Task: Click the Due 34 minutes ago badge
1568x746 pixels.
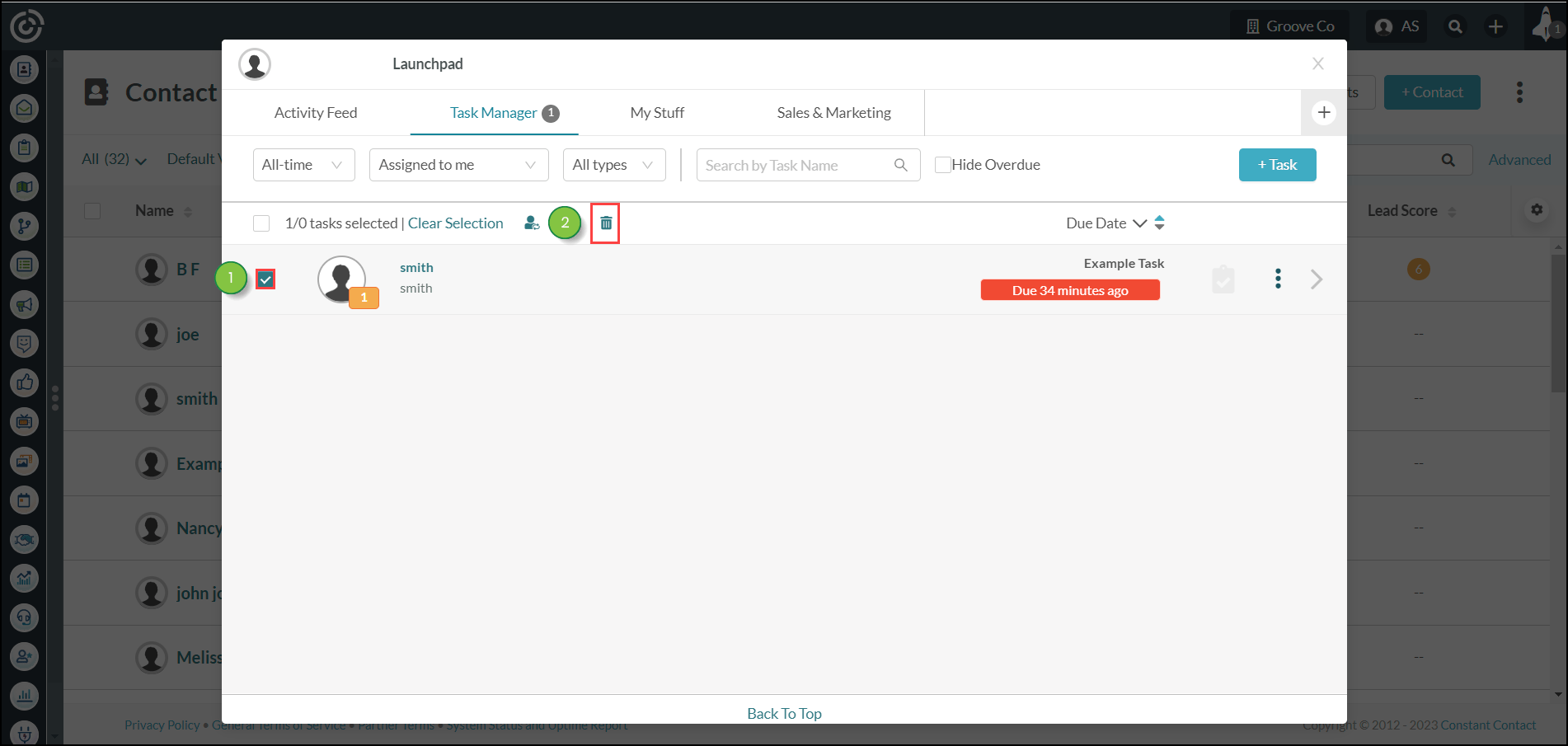Action: tap(1070, 290)
